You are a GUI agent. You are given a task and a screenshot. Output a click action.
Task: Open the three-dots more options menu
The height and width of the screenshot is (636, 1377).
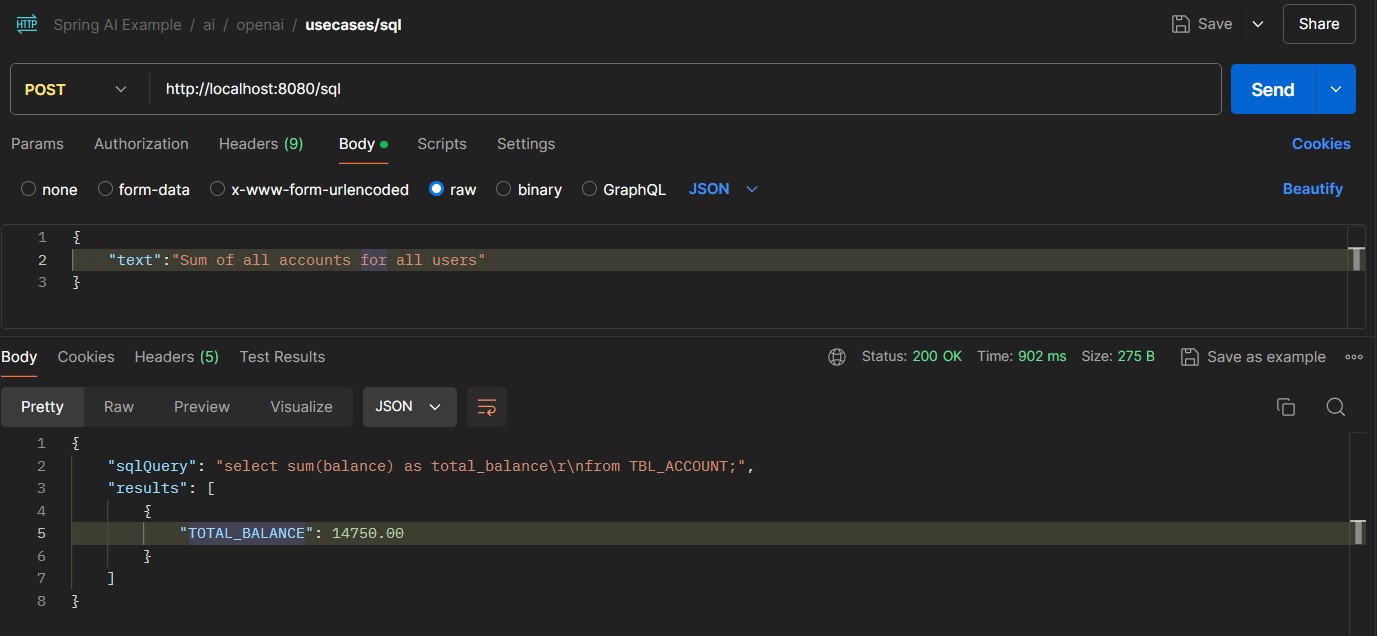coord(1354,357)
